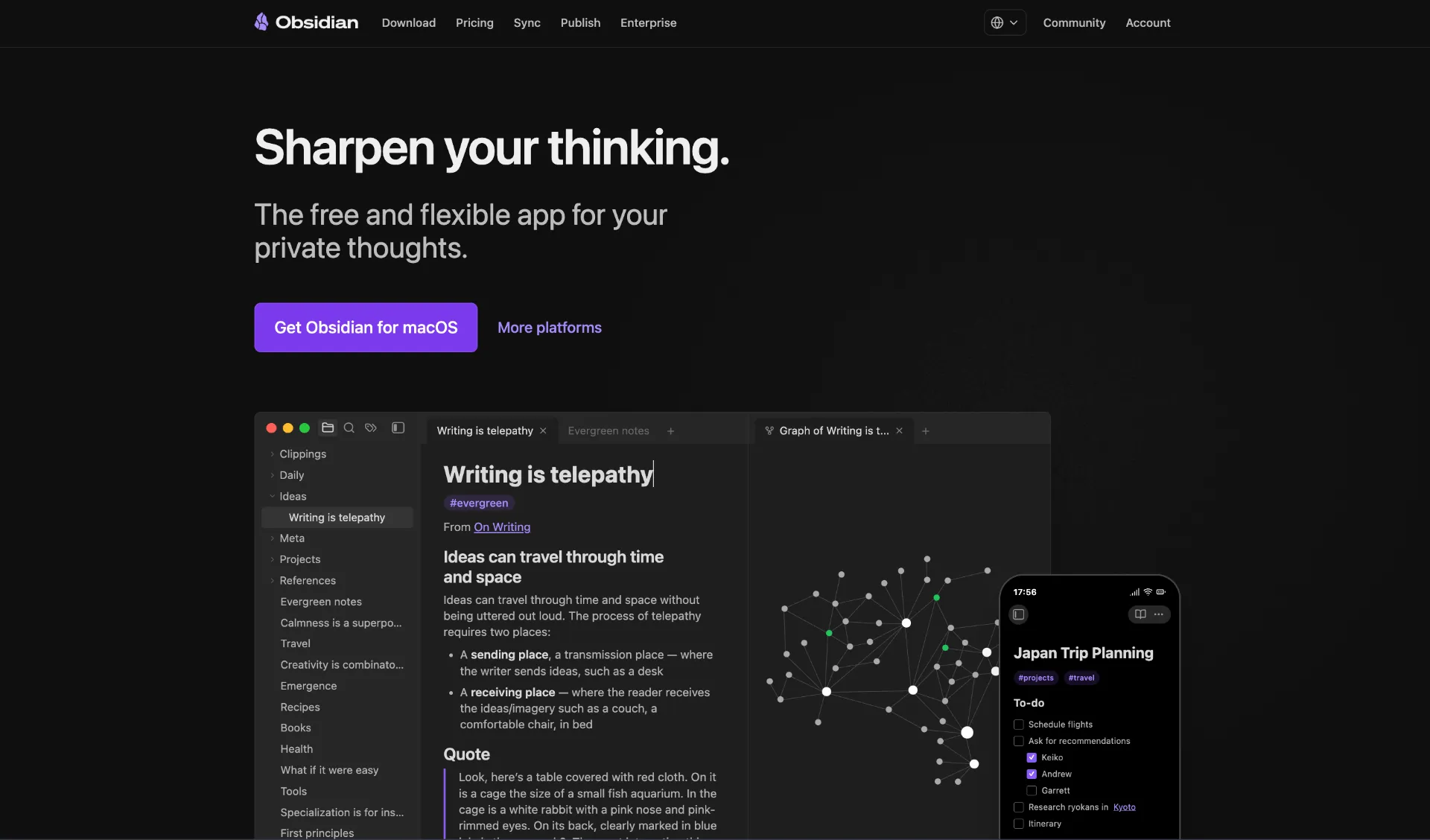1430x840 pixels.
Task: Check the Schedule flights checkbox
Action: 1019,725
